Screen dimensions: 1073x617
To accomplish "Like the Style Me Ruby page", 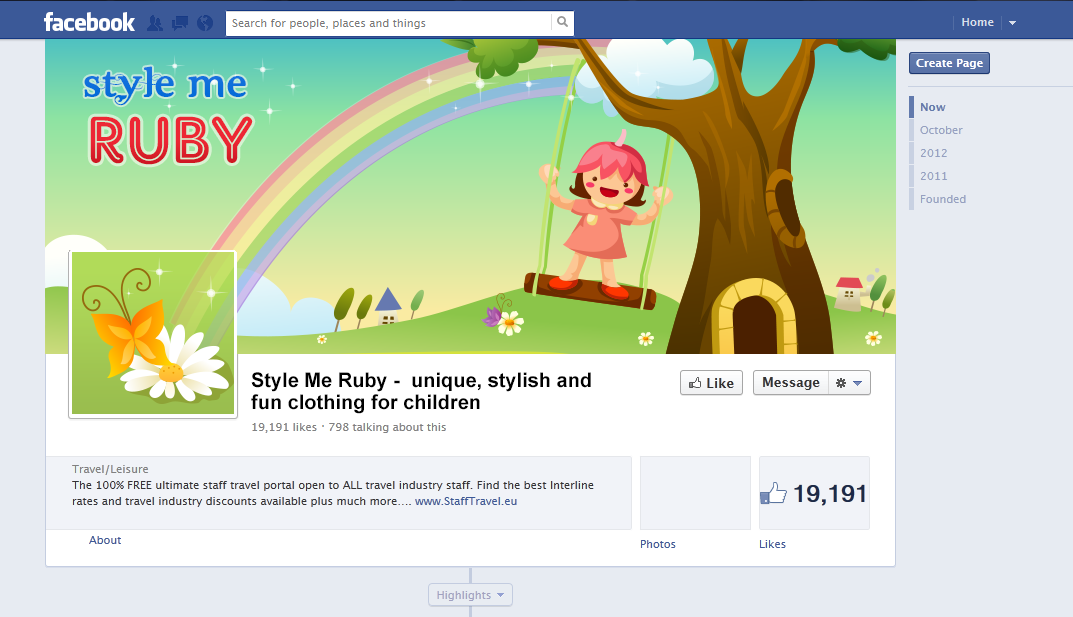I will point(711,383).
